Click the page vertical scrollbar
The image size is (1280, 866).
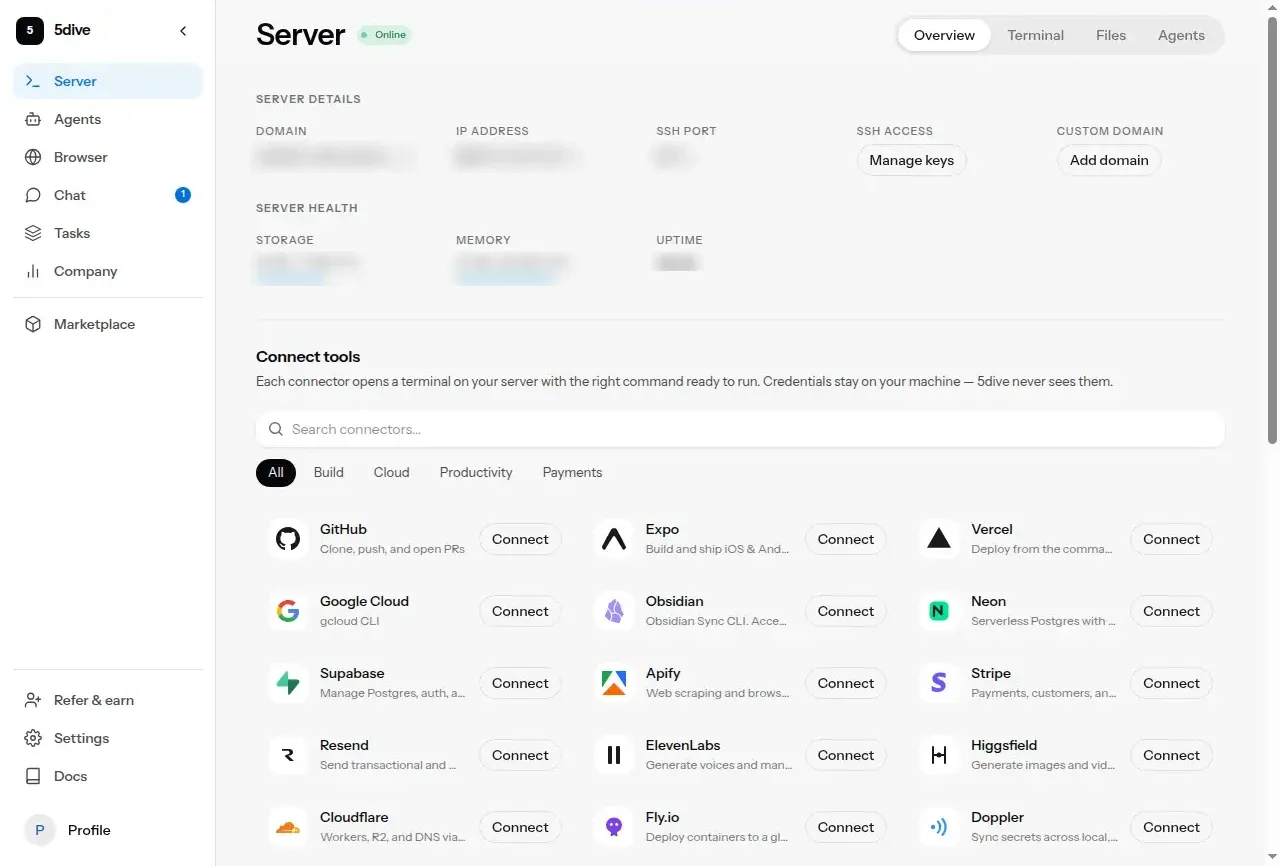[1272, 230]
